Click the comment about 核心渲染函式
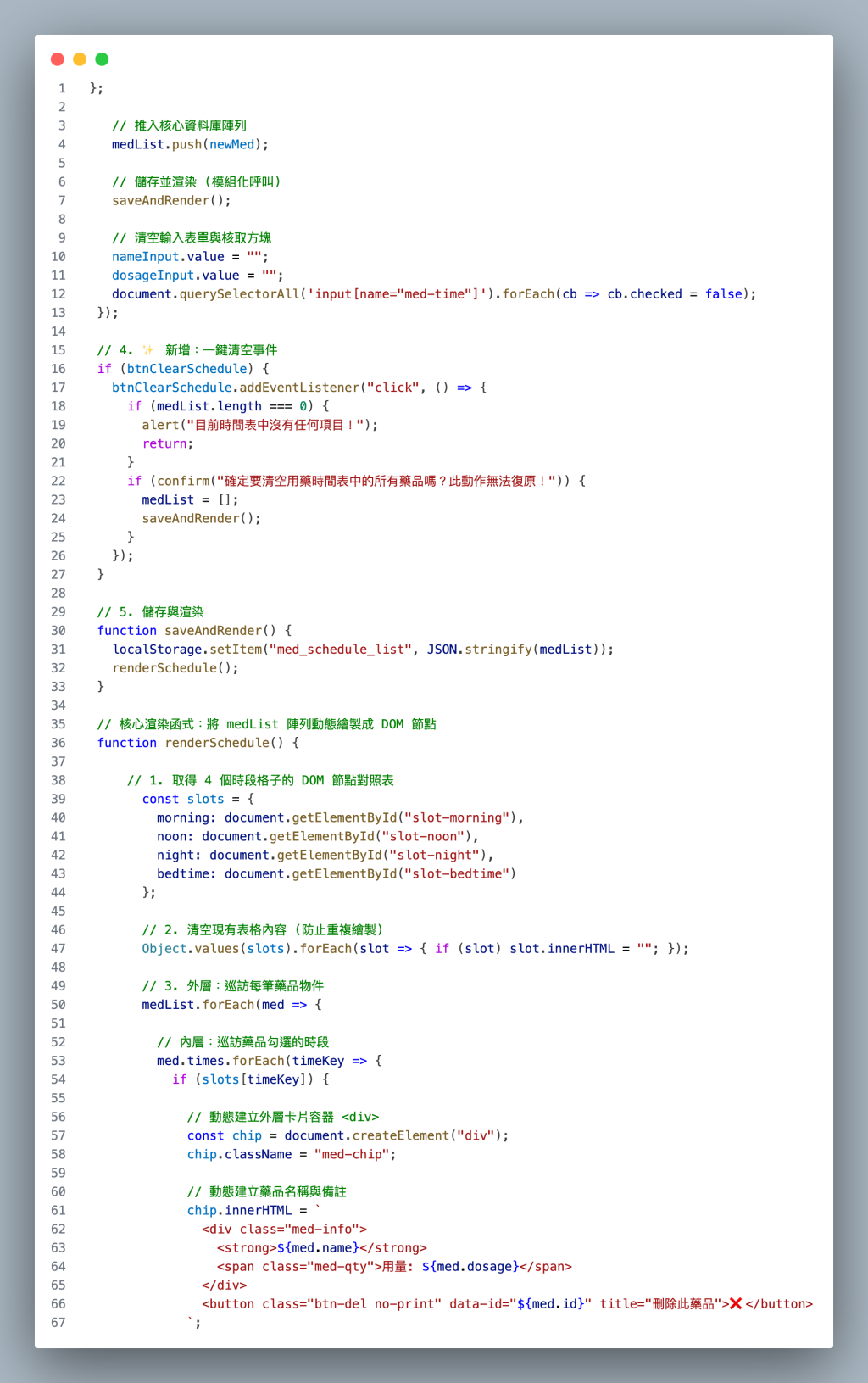This screenshot has height=1383, width=868. [266, 724]
